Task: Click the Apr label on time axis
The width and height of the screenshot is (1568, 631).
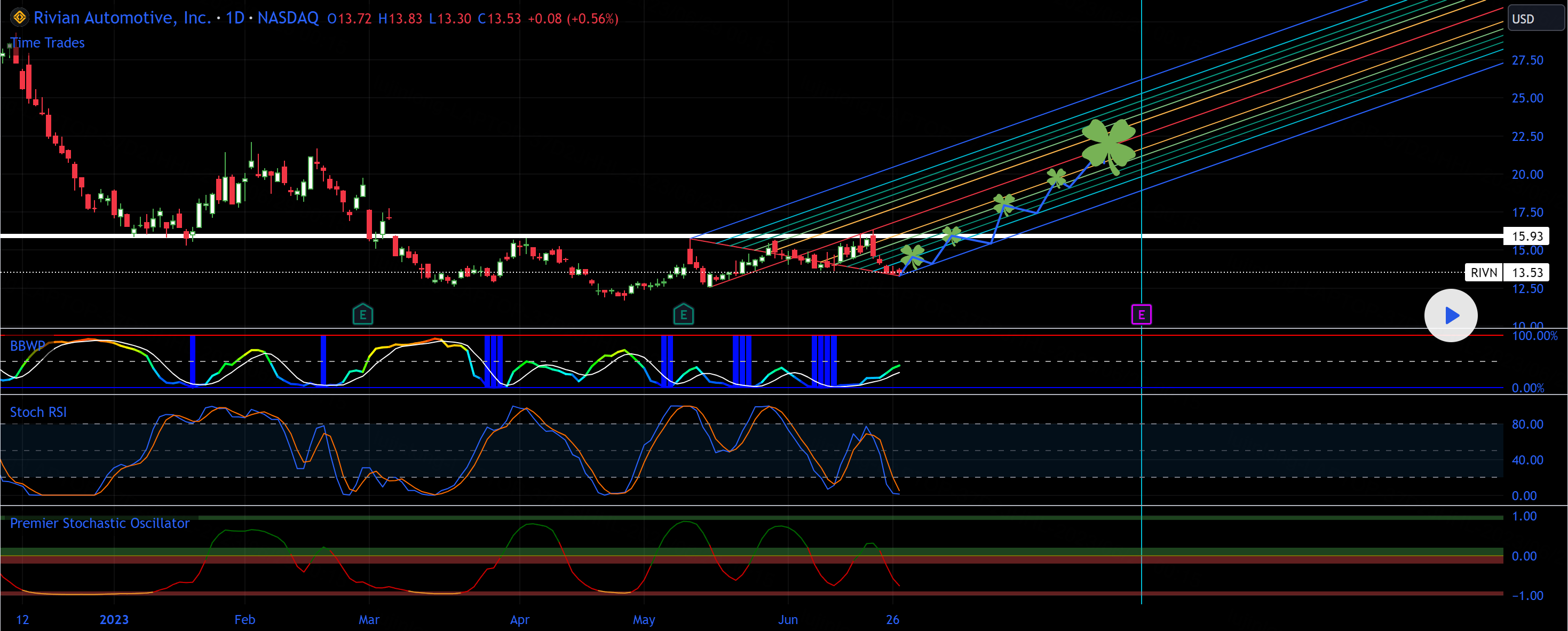Action: [x=519, y=619]
